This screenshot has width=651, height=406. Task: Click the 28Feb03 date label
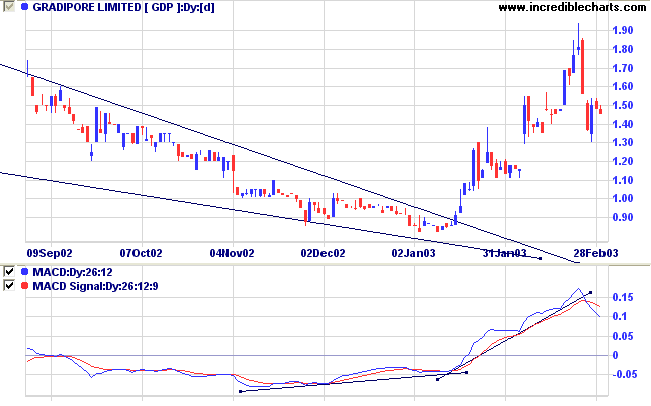pos(596,253)
